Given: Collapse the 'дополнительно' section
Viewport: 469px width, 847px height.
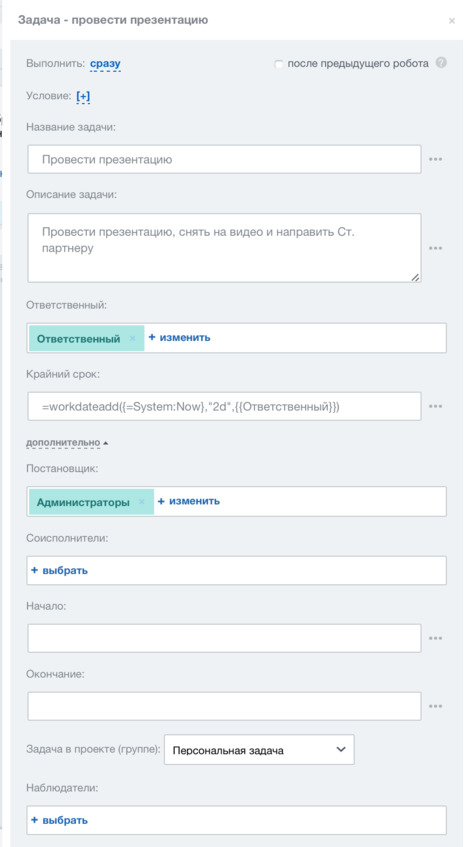Looking at the screenshot, I should point(67,442).
